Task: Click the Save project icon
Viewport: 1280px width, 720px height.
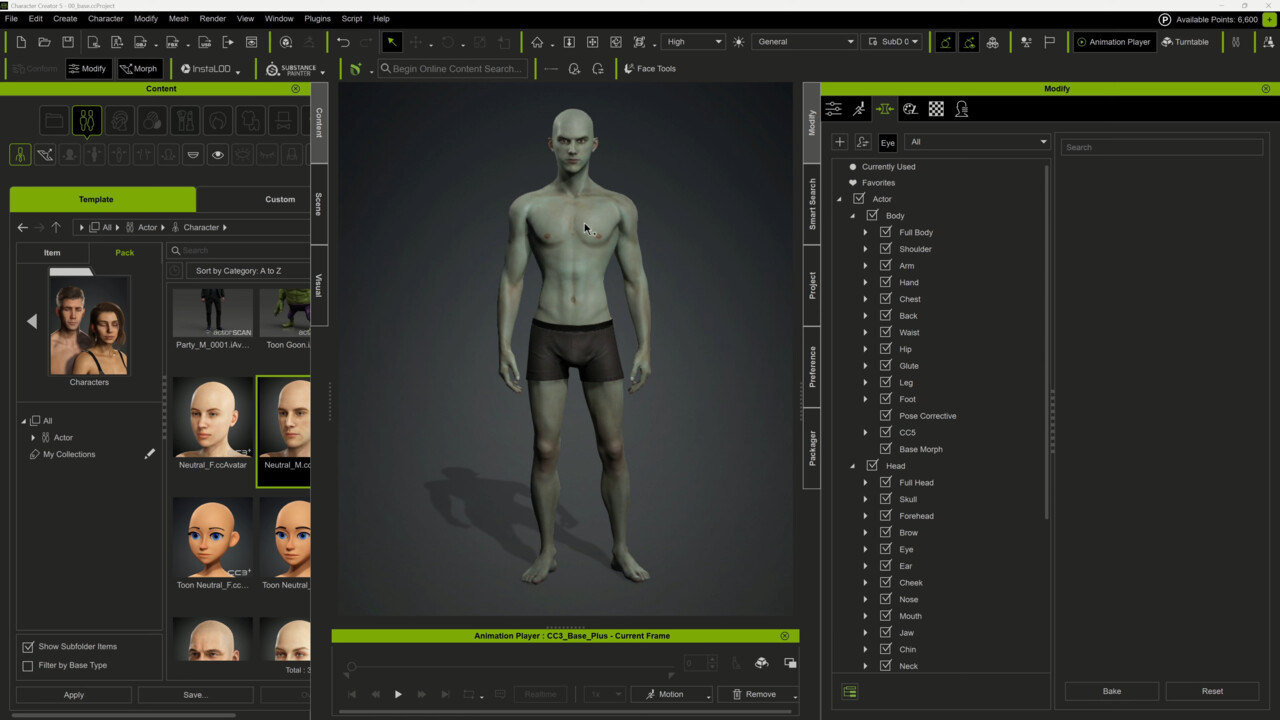Action: tap(68, 42)
